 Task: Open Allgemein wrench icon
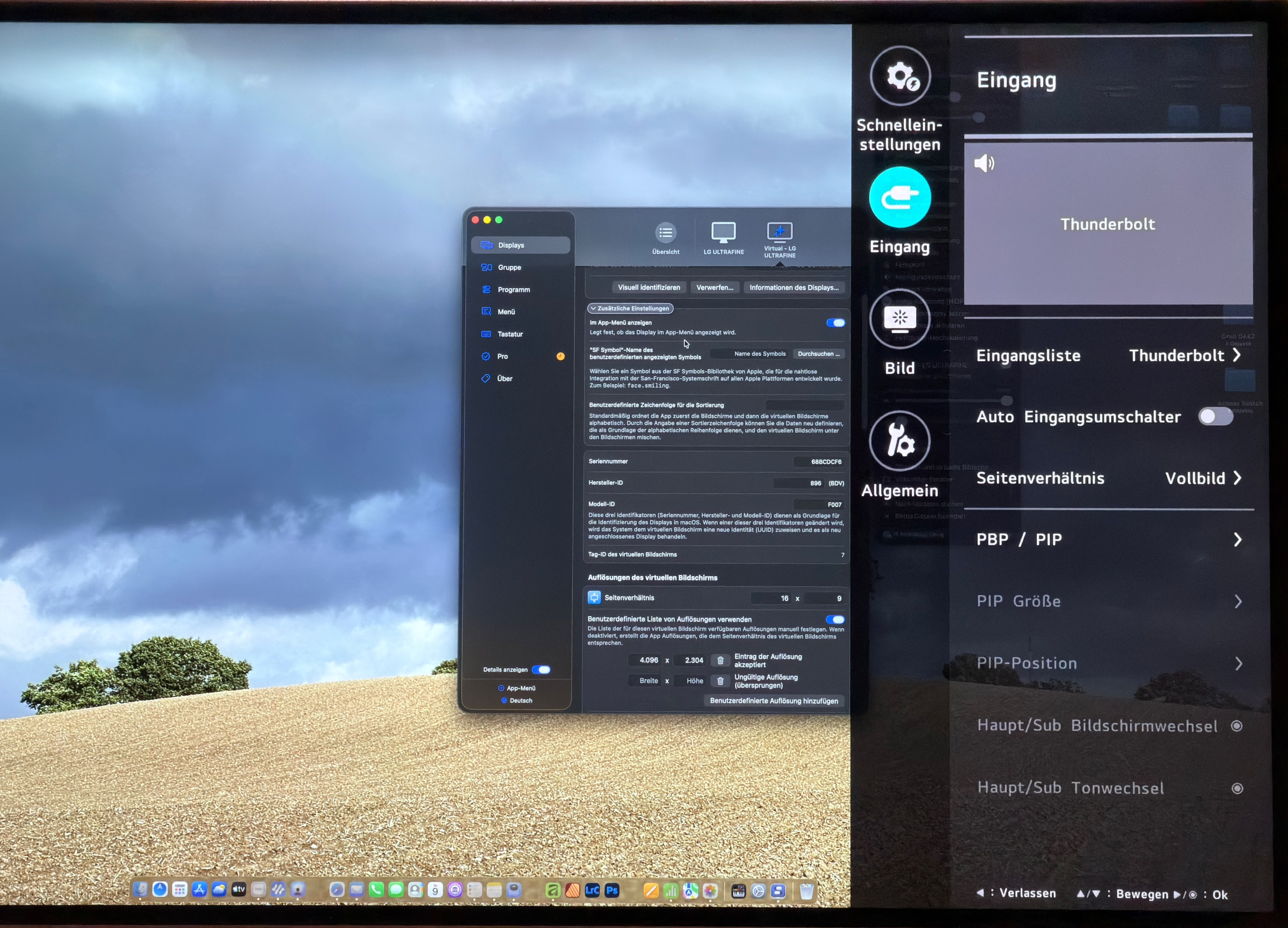(899, 441)
